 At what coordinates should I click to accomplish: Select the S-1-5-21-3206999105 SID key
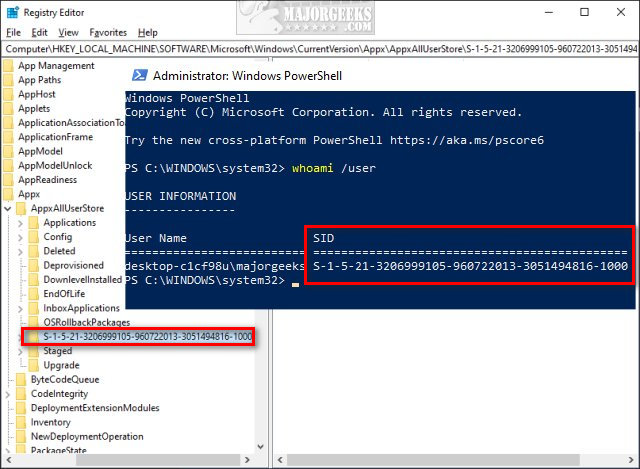[x=147, y=337]
